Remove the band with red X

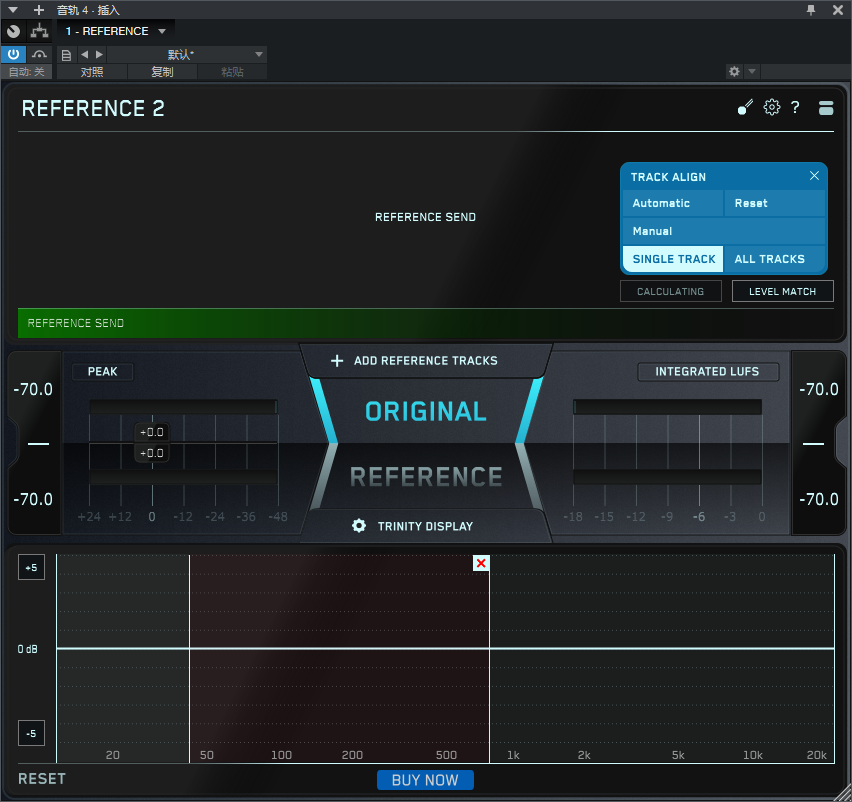point(481,563)
